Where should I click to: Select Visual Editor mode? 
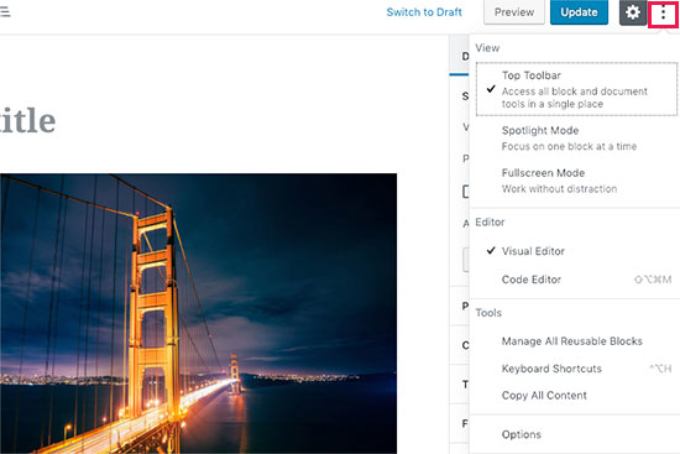(534, 251)
